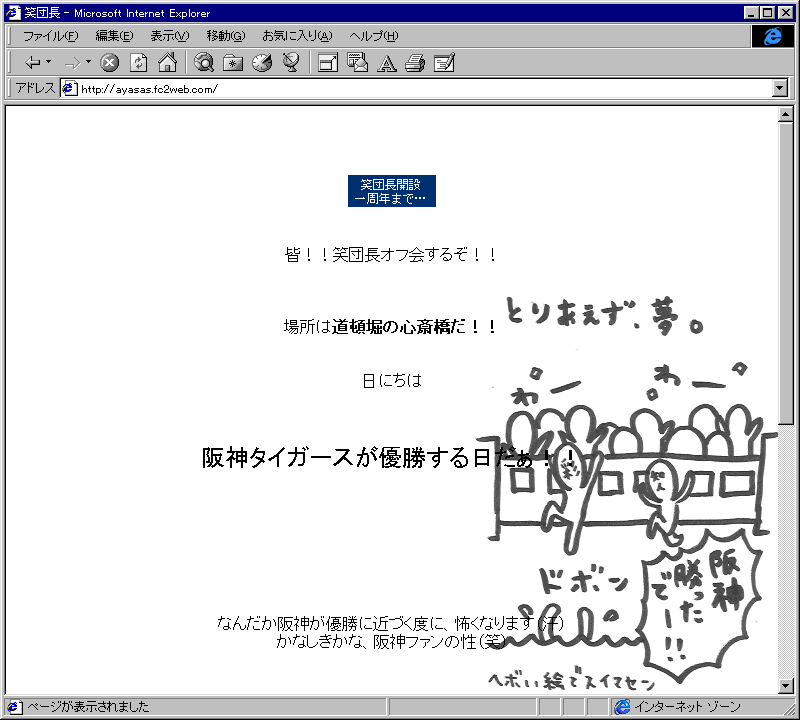Minimize the Internet Explorer window
Image resolution: width=800 pixels, height=720 pixels.
(x=751, y=13)
